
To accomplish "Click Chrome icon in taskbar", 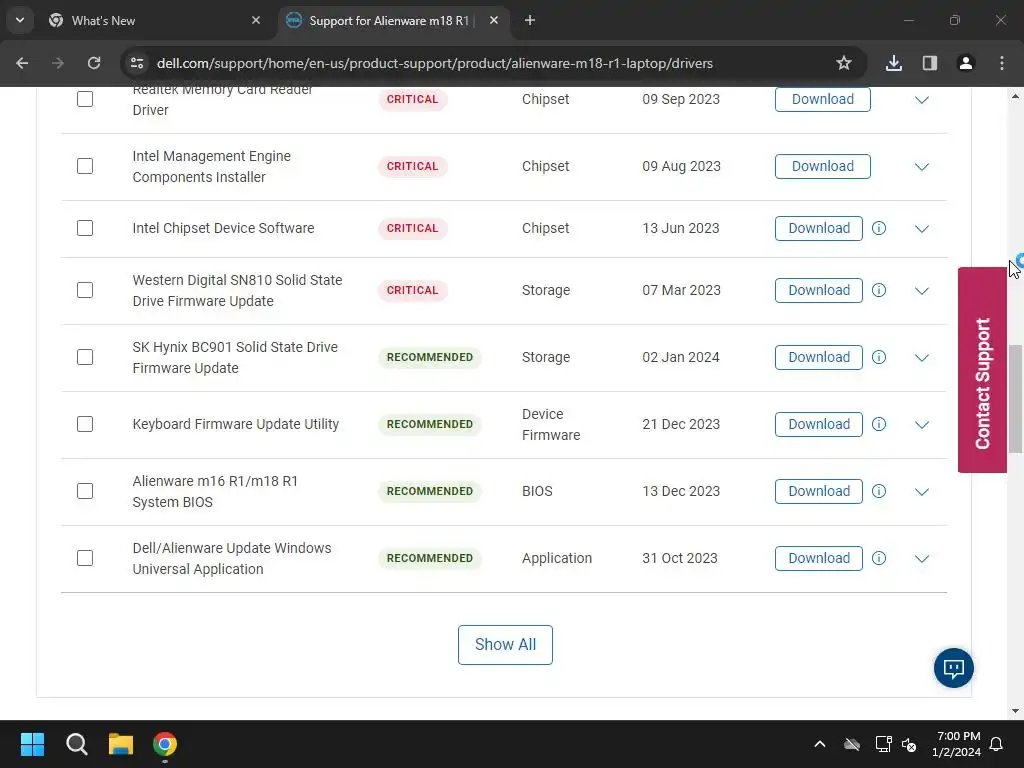I will pyautogui.click(x=165, y=744).
